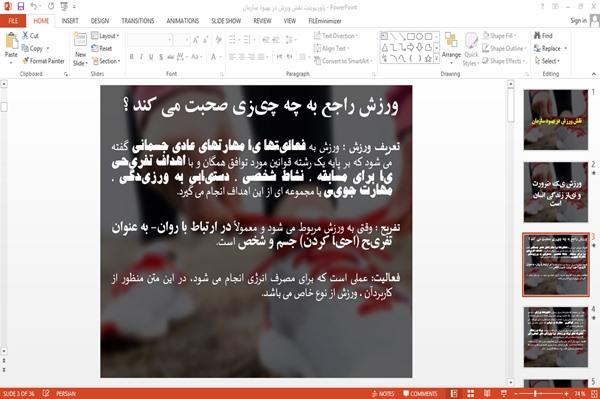
Task: Click the spell check status icon
Action: click(46, 393)
